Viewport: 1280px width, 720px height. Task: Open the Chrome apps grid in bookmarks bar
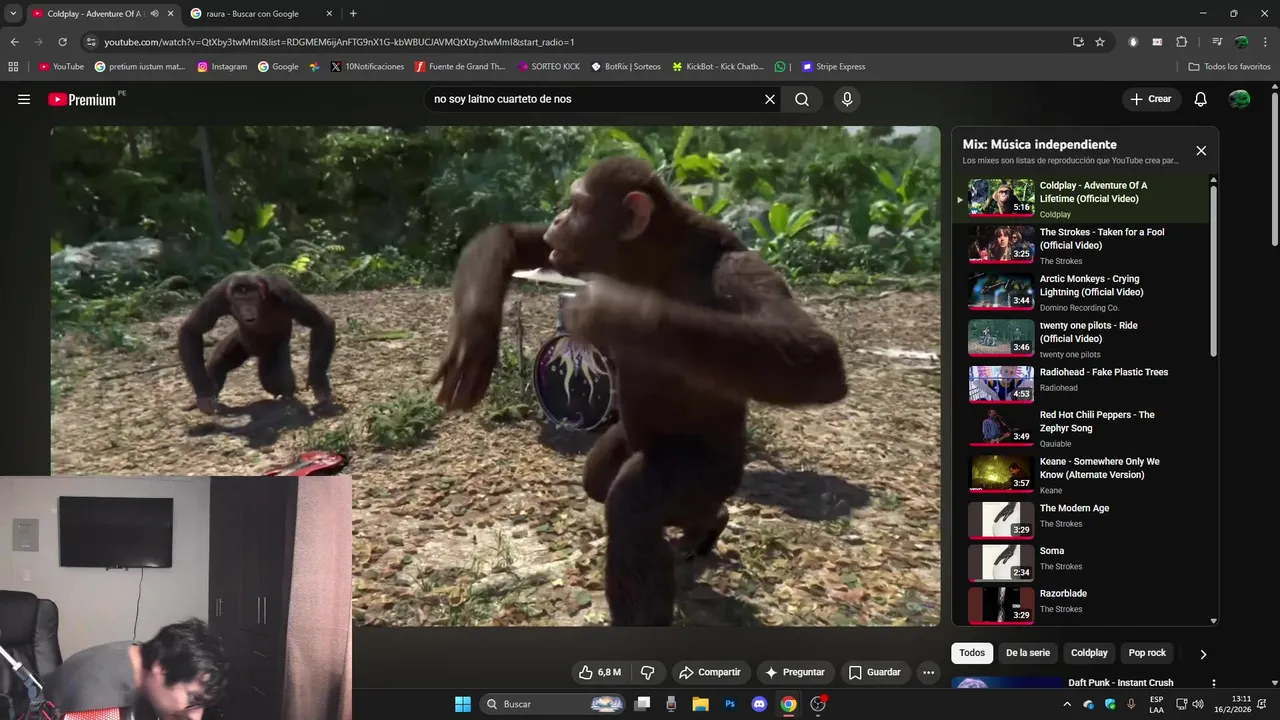click(13, 67)
